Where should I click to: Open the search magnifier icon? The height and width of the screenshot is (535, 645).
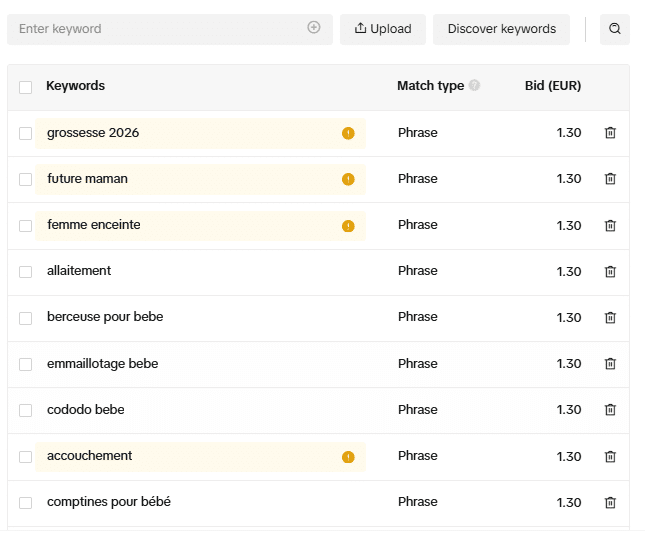tap(615, 29)
